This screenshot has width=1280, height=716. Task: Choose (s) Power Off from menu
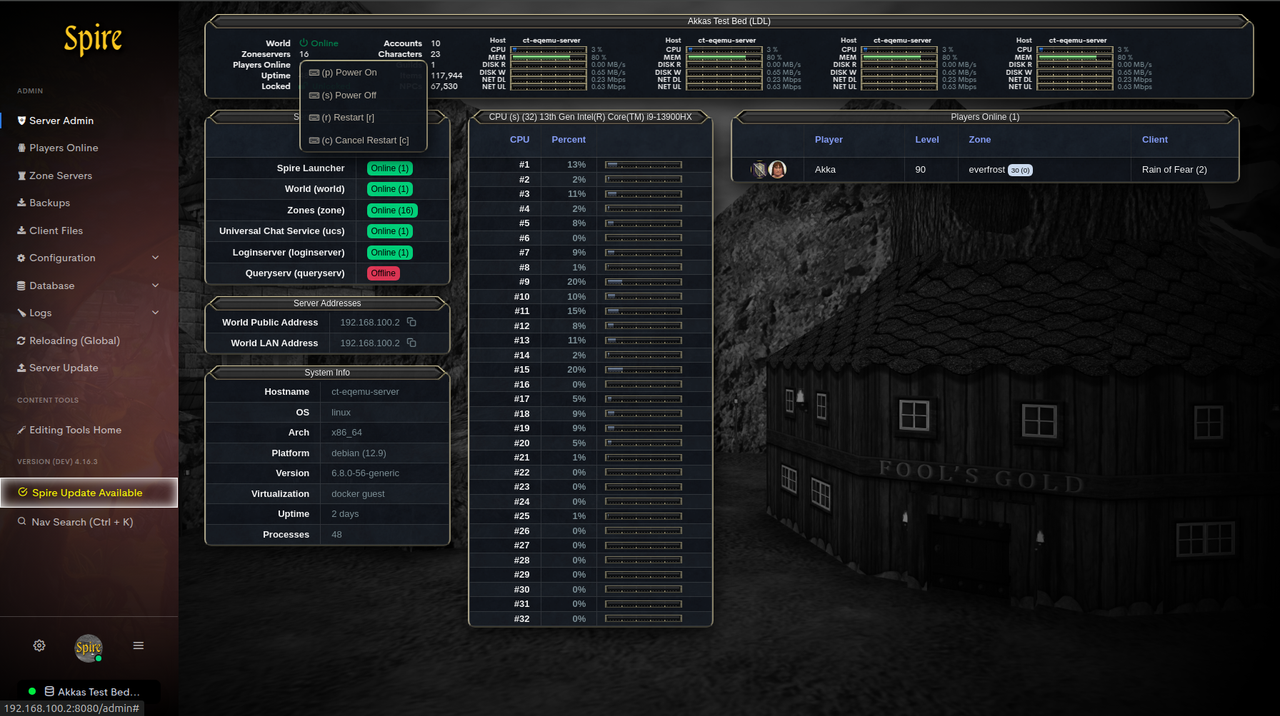point(363,95)
